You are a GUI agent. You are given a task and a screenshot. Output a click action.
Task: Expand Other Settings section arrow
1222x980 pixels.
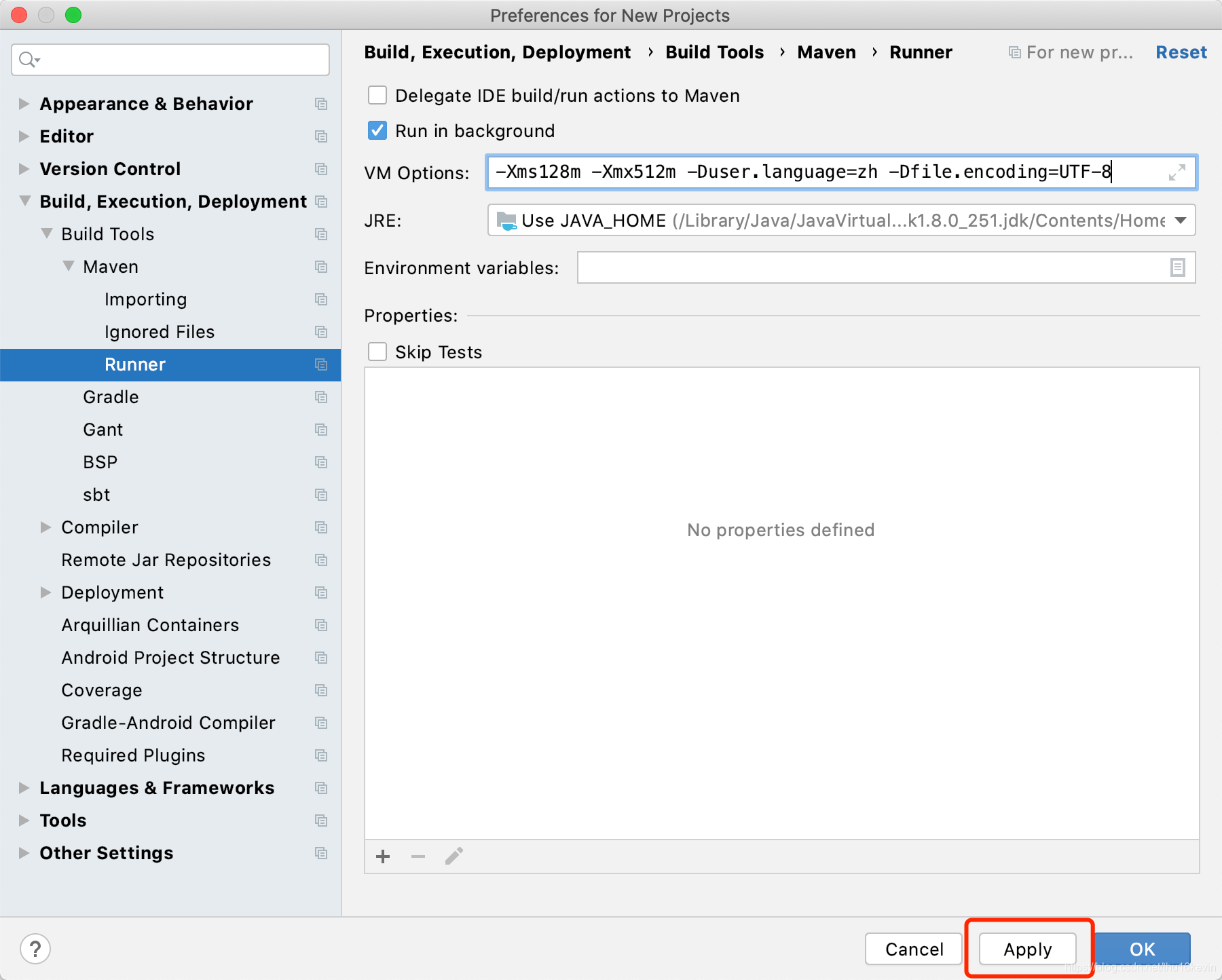[24, 853]
